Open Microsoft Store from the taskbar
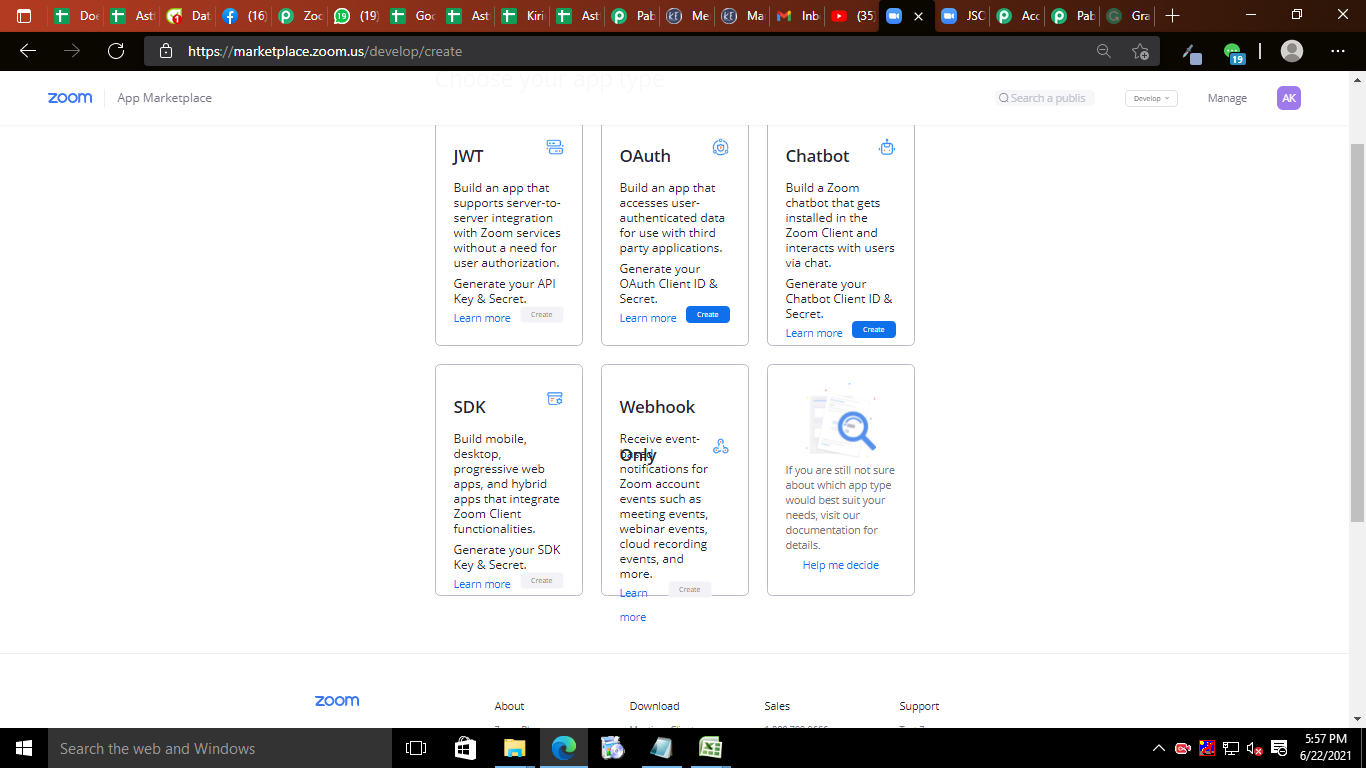Screen dimensions: 1366x768 click(x=465, y=748)
